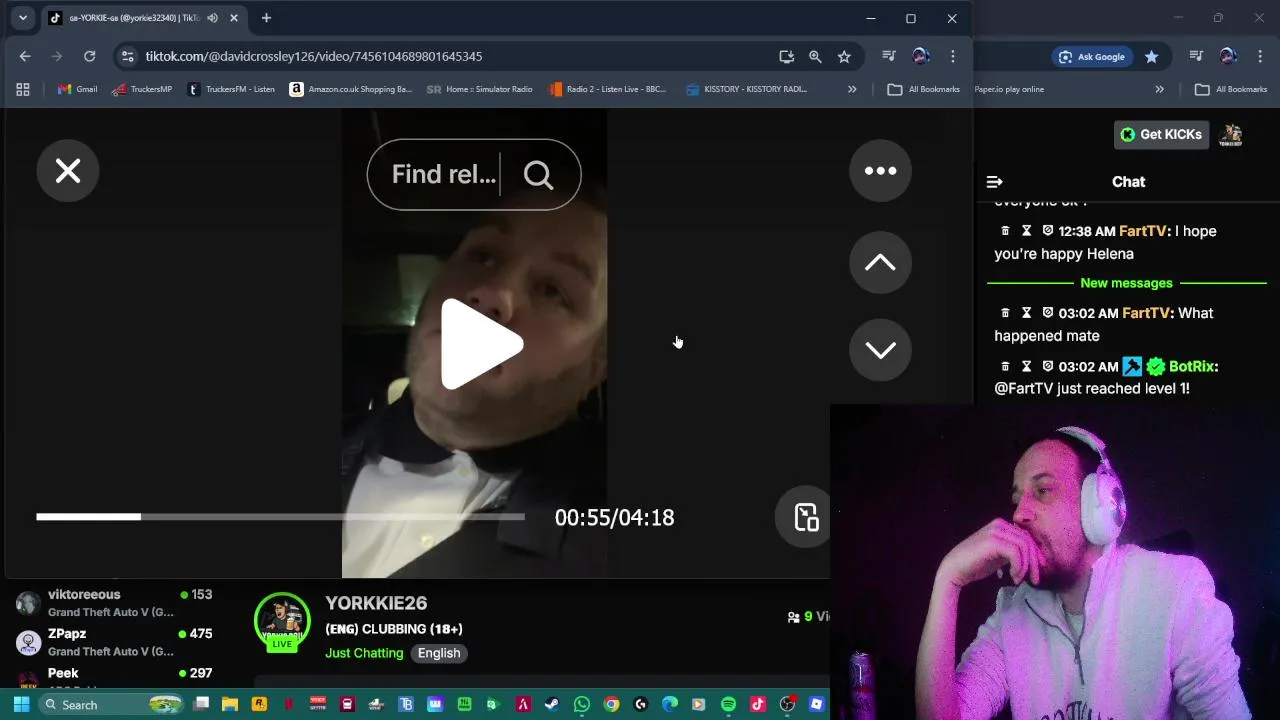
Task: Open the three-dots more options on TikTok video
Action: pyautogui.click(x=880, y=171)
